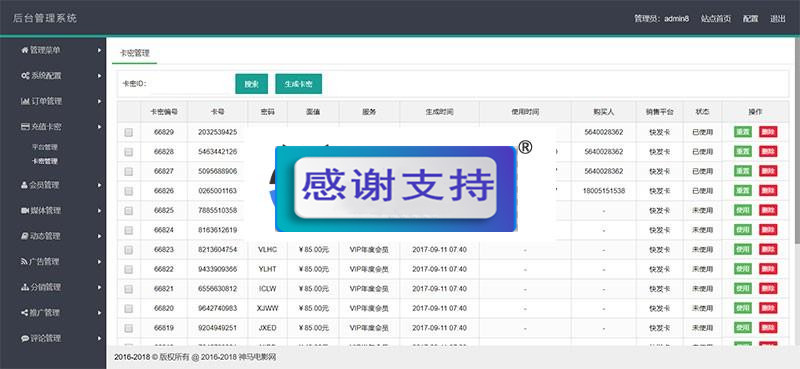The height and width of the screenshot is (369, 800).
Task: Tick the checkbox for card 66829
Action: pyautogui.click(x=129, y=132)
